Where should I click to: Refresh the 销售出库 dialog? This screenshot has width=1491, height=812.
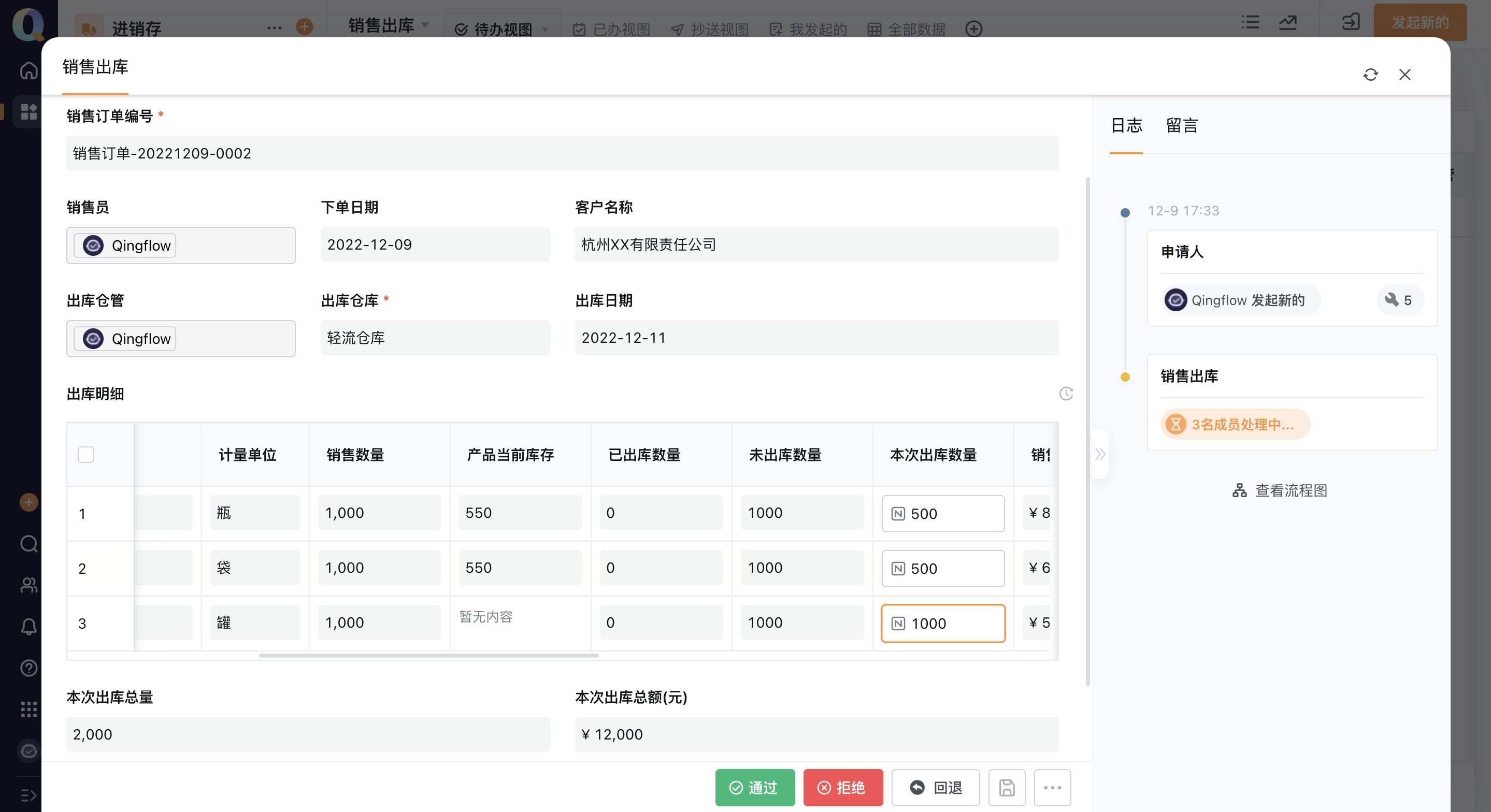coord(1370,75)
